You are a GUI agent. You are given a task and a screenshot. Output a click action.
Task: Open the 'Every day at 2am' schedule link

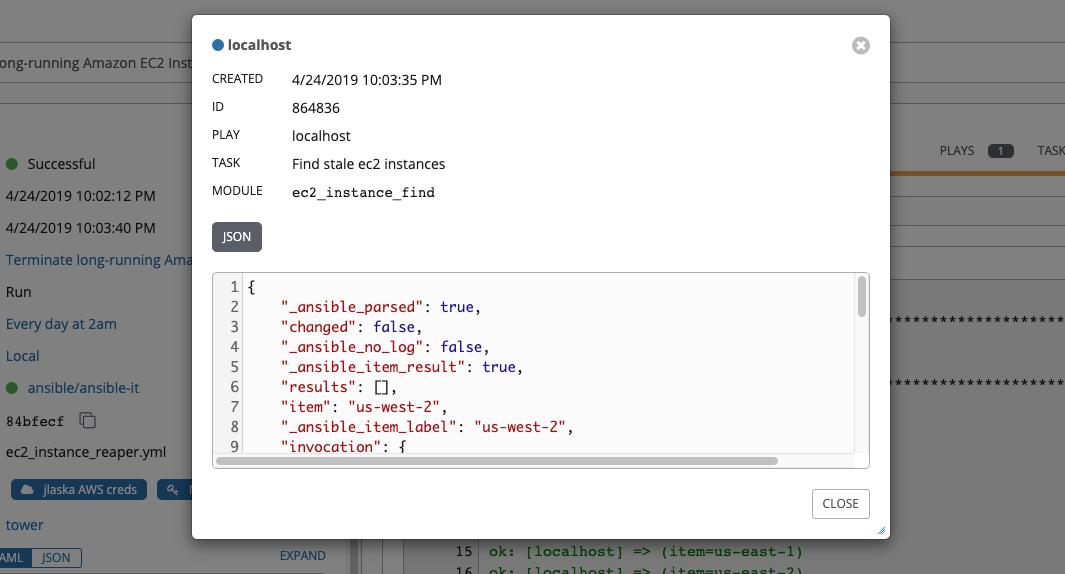[61, 324]
